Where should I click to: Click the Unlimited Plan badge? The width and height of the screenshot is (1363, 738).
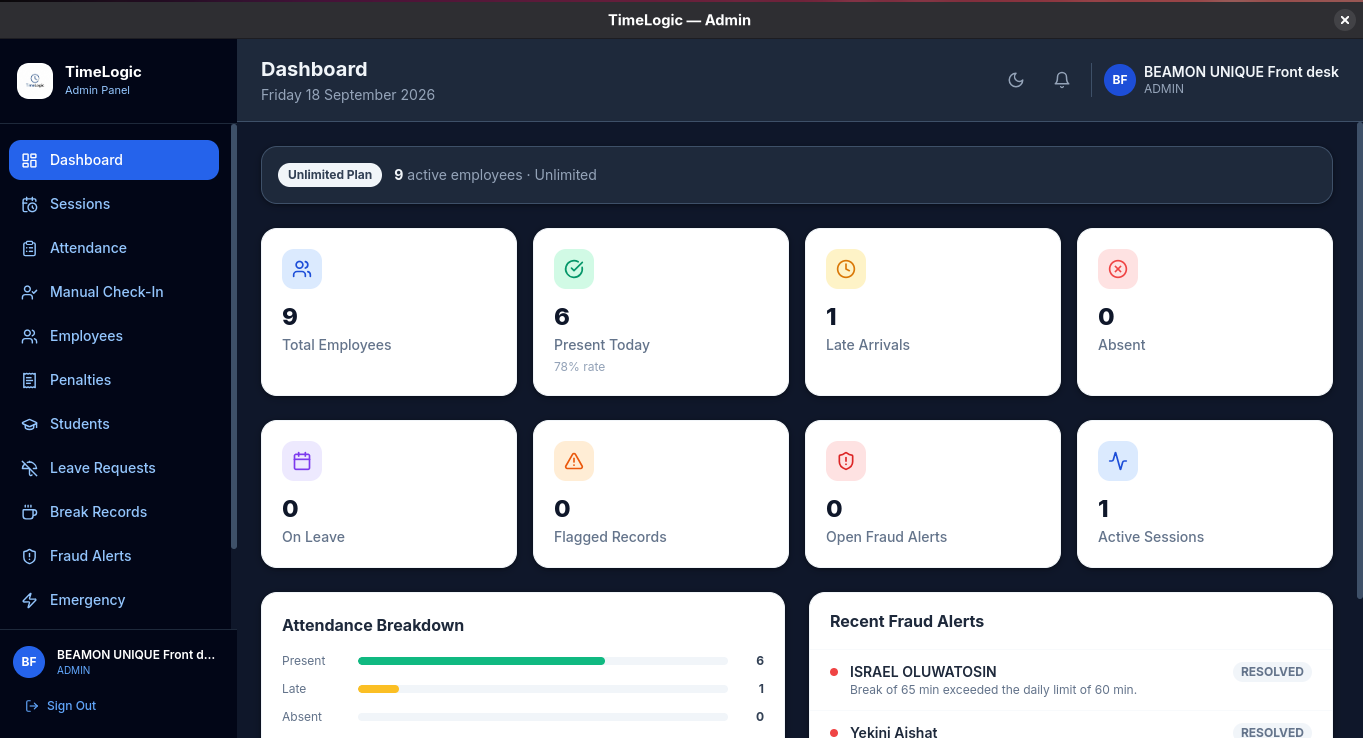click(x=330, y=175)
